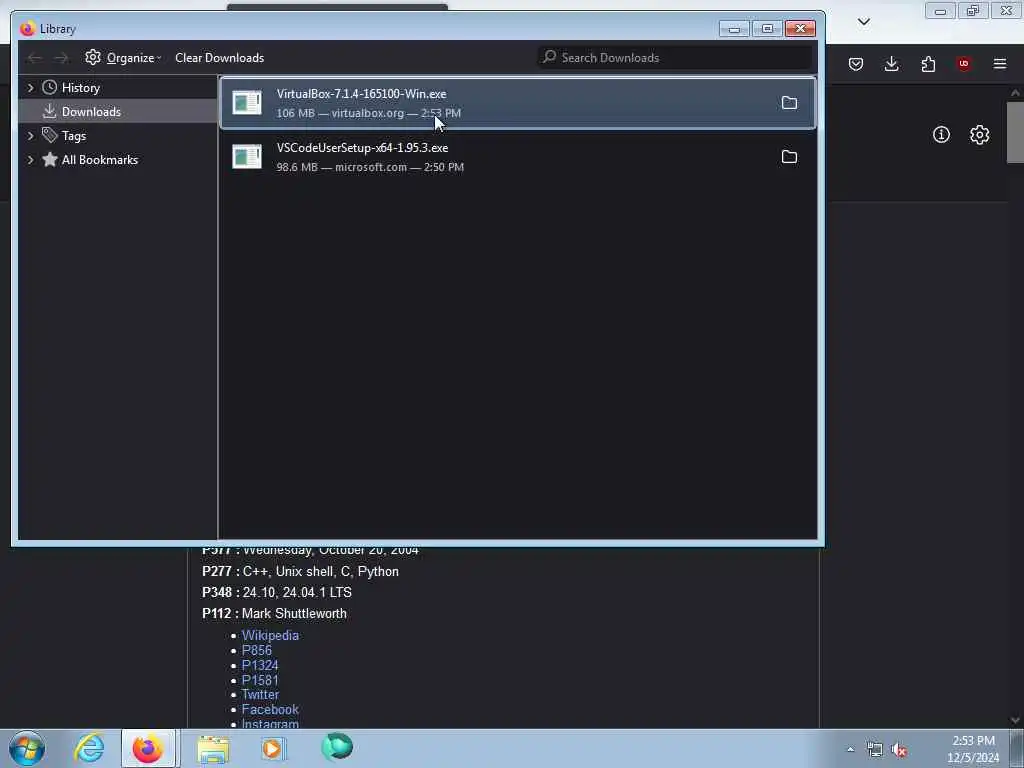This screenshot has width=1024, height=768.
Task: Open Firefox downloads toolbar panel
Action: (x=891, y=64)
